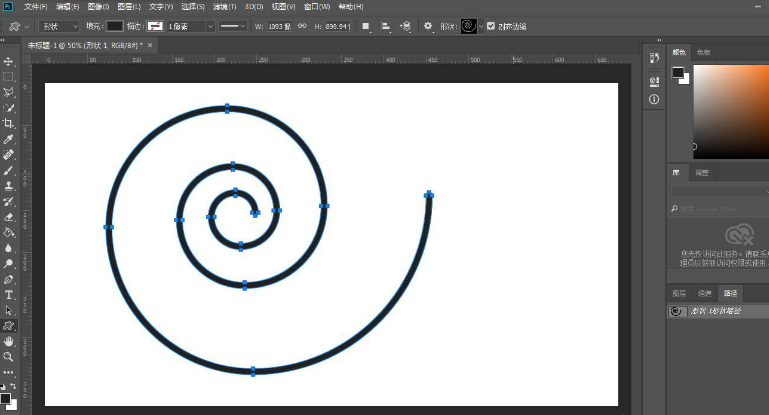The width and height of the screenshot is (769, 415).
Task: Select the Brush tool
Action: 8,170
